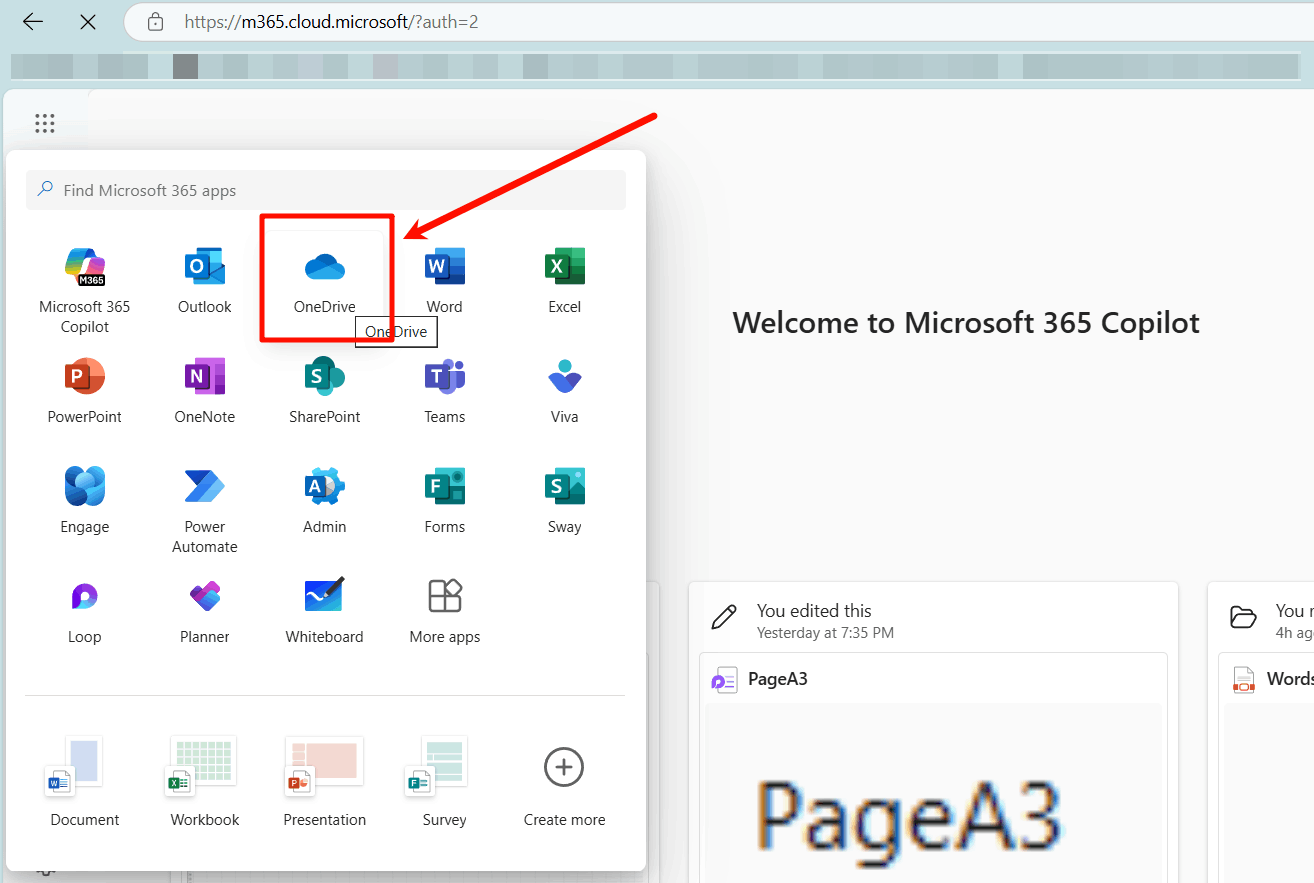Click the folder icon on the rightmost card
This screenshot has height=883, width=1314.
click(x=1243, y=617)
